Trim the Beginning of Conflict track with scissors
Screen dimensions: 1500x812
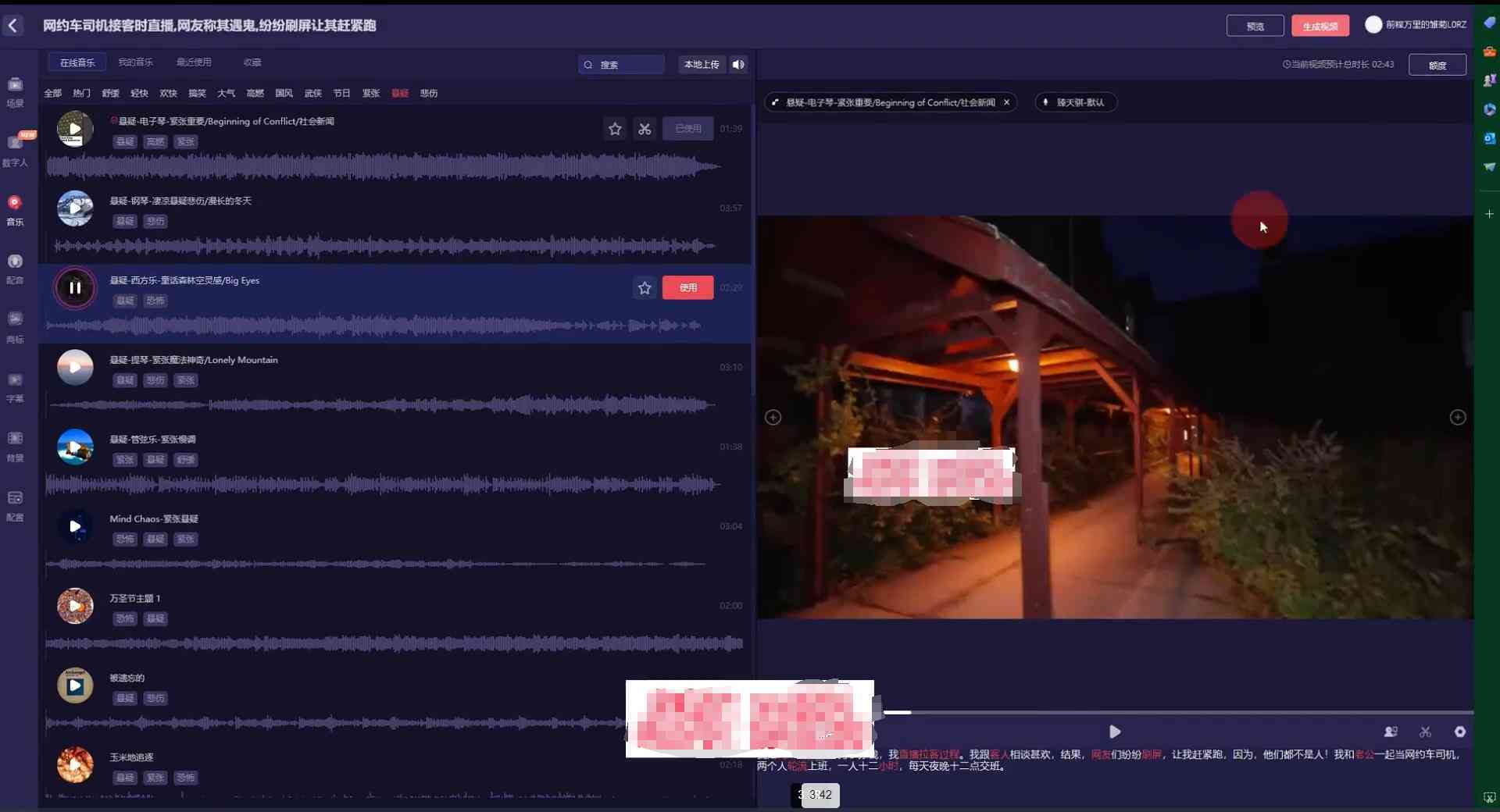pyautogui.click(x=645, y=129)
